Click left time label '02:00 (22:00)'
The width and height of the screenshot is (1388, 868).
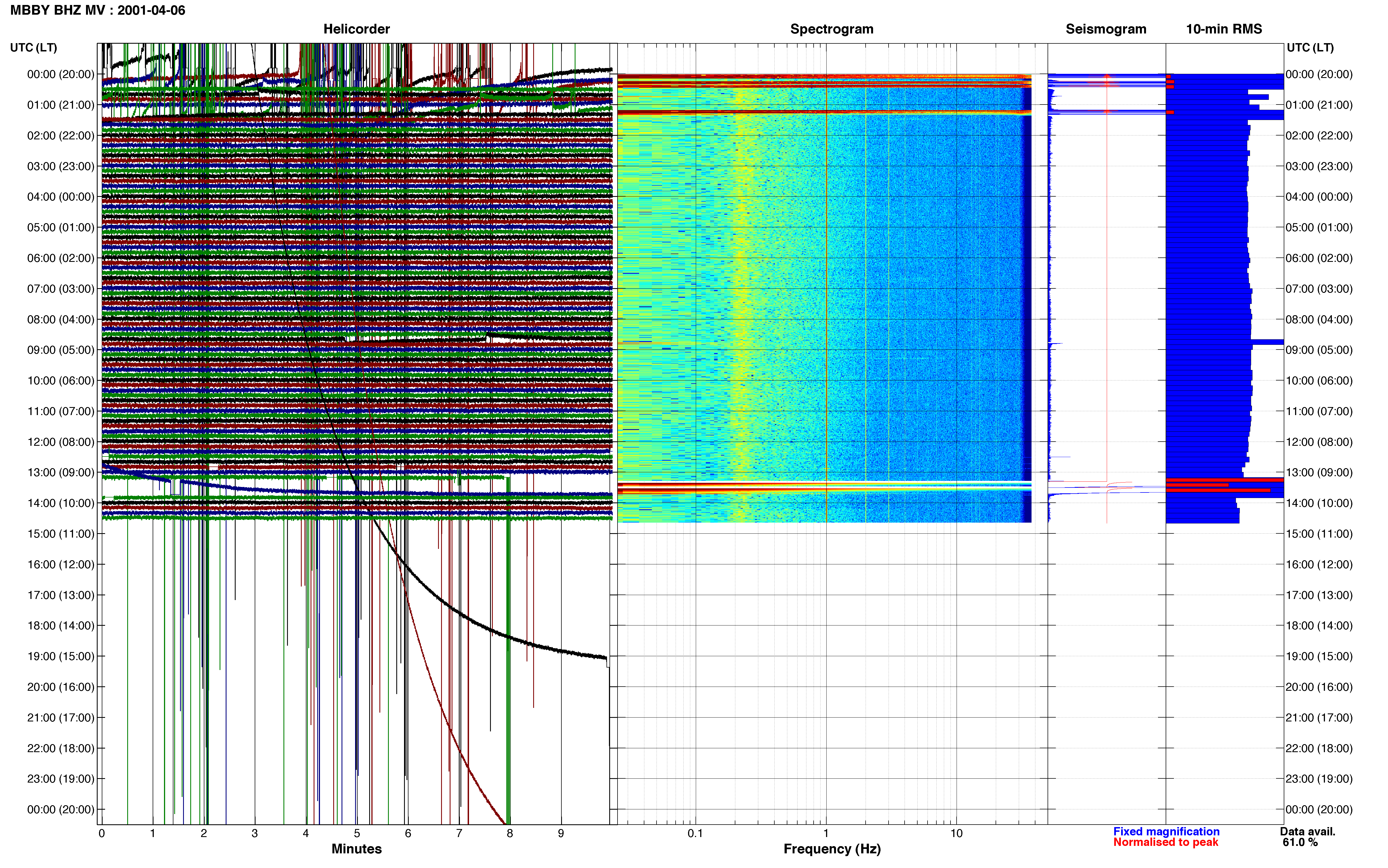coord(61,135)
